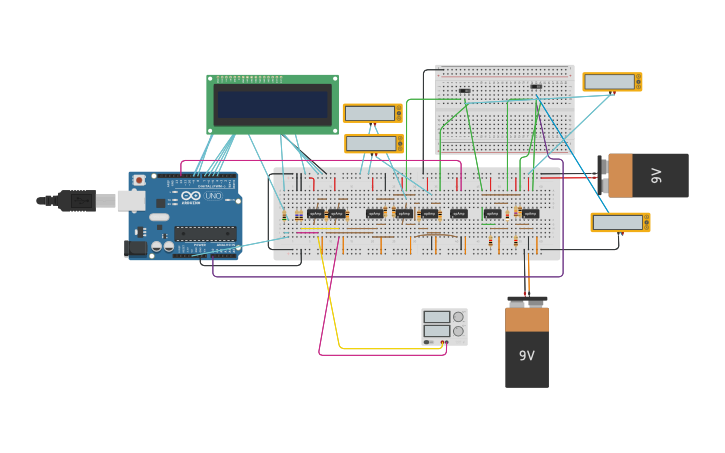
Task: Select the multimeter below the horizontal 9V battery
Action: pyautogui.click(x=619, y=222)
